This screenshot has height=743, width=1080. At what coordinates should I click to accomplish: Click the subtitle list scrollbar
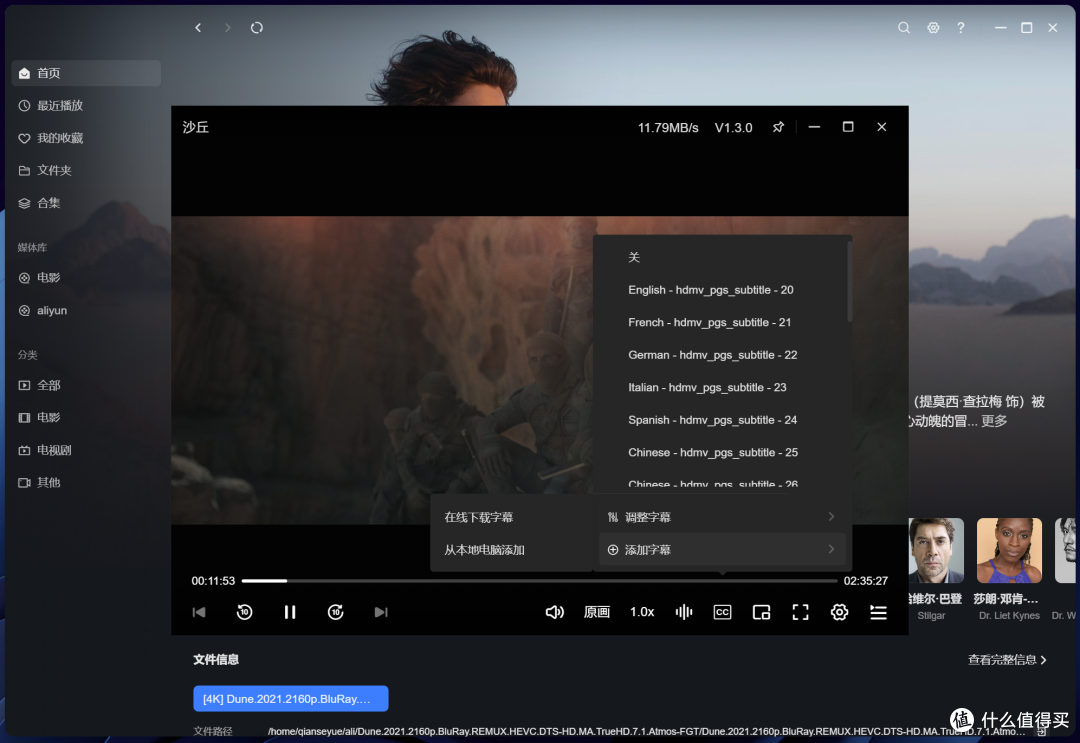click(849, 281)
